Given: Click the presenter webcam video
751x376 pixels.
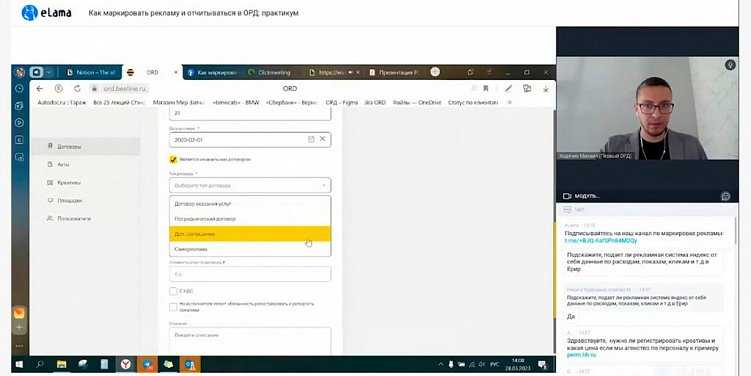Looking at the screenshot, I should (647, 108).
